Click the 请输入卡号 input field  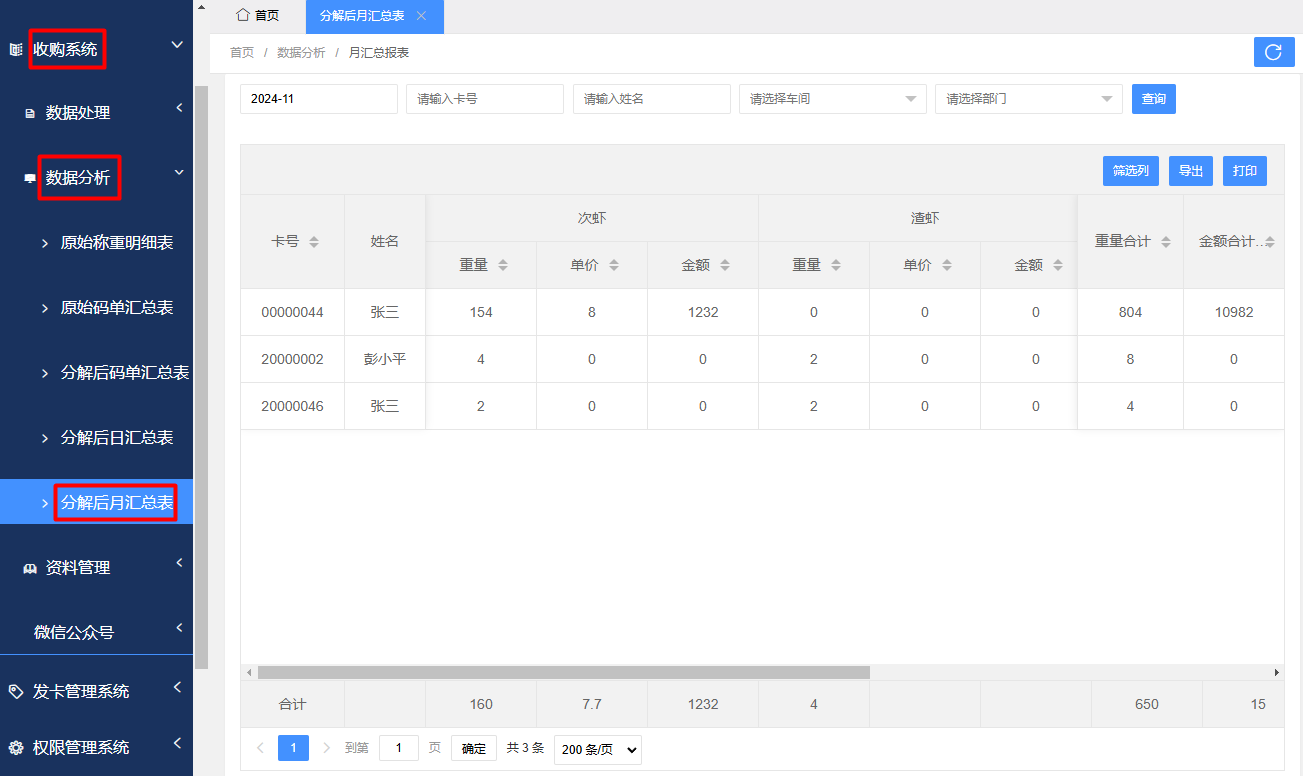point(485,99)
